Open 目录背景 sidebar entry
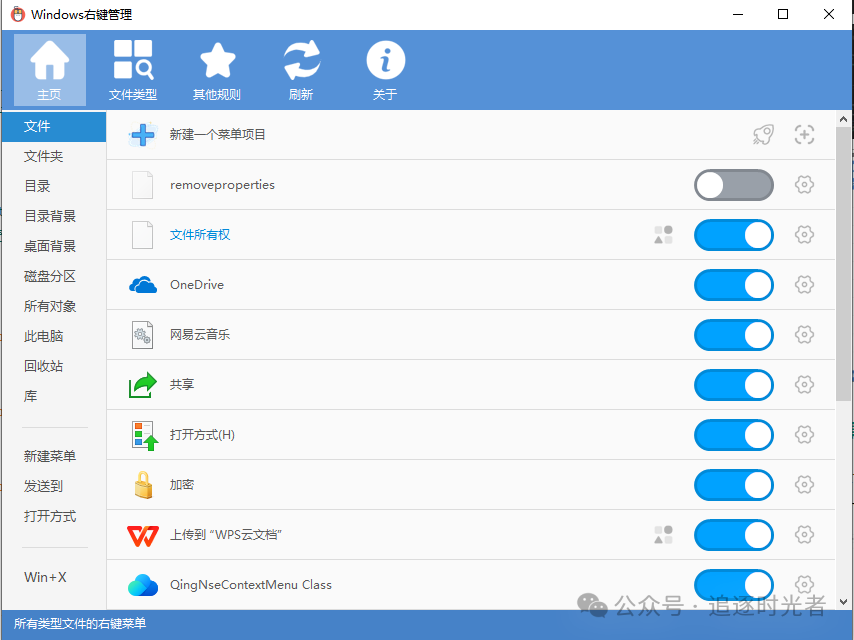The image size is (854, 640). coord(54,216)
